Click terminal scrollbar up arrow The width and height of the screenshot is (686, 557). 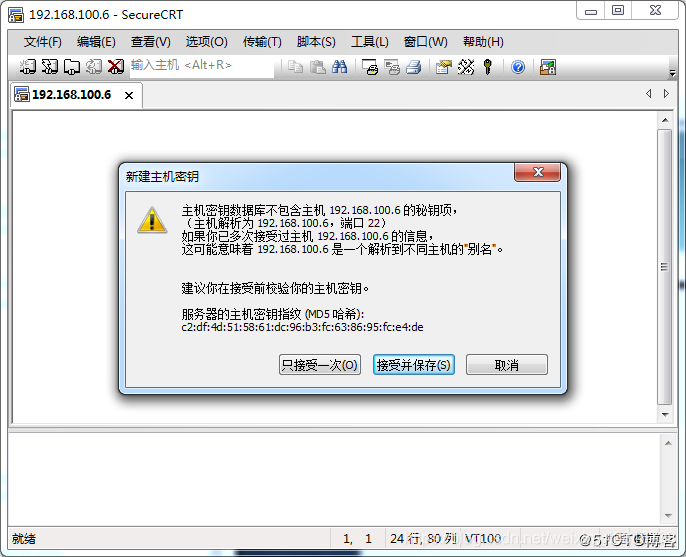(665, 120)
